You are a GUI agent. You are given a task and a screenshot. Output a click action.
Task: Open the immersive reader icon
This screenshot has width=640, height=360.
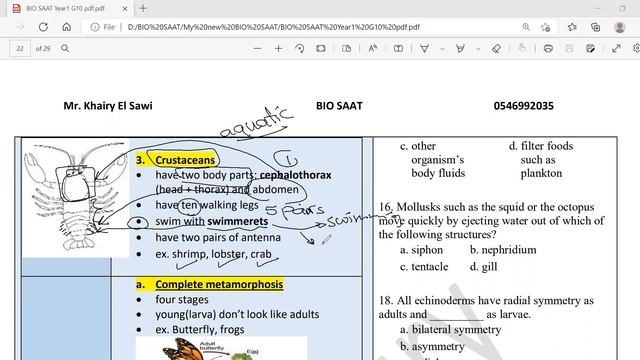pyautogui.click(x=398, y=49)
